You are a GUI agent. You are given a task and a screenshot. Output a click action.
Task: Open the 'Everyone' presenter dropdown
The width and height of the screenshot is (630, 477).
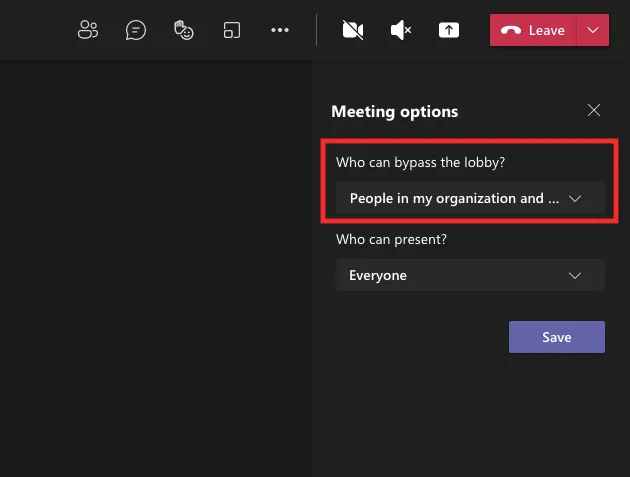point(455,275)
